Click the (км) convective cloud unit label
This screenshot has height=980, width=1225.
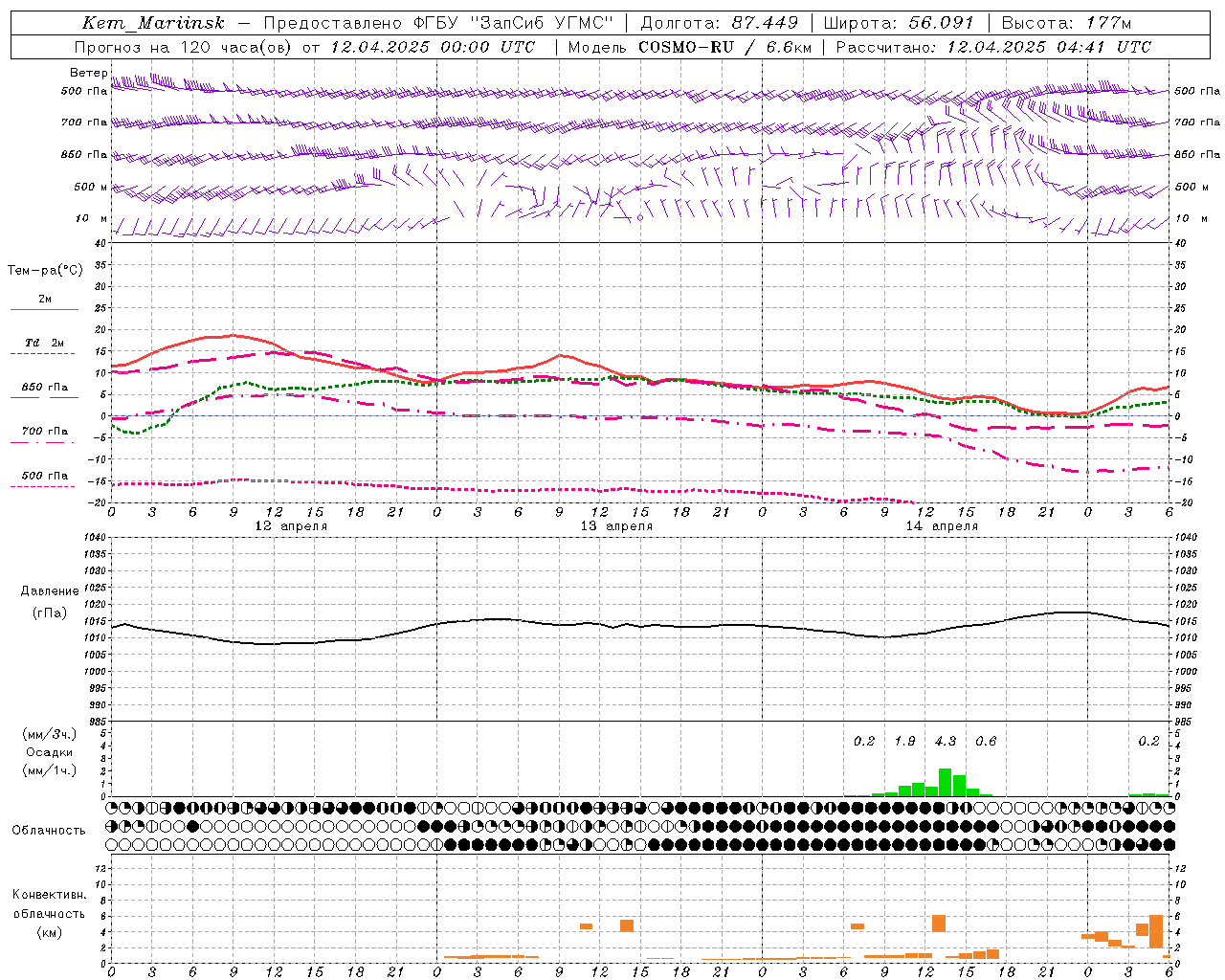tap(50, 932)
